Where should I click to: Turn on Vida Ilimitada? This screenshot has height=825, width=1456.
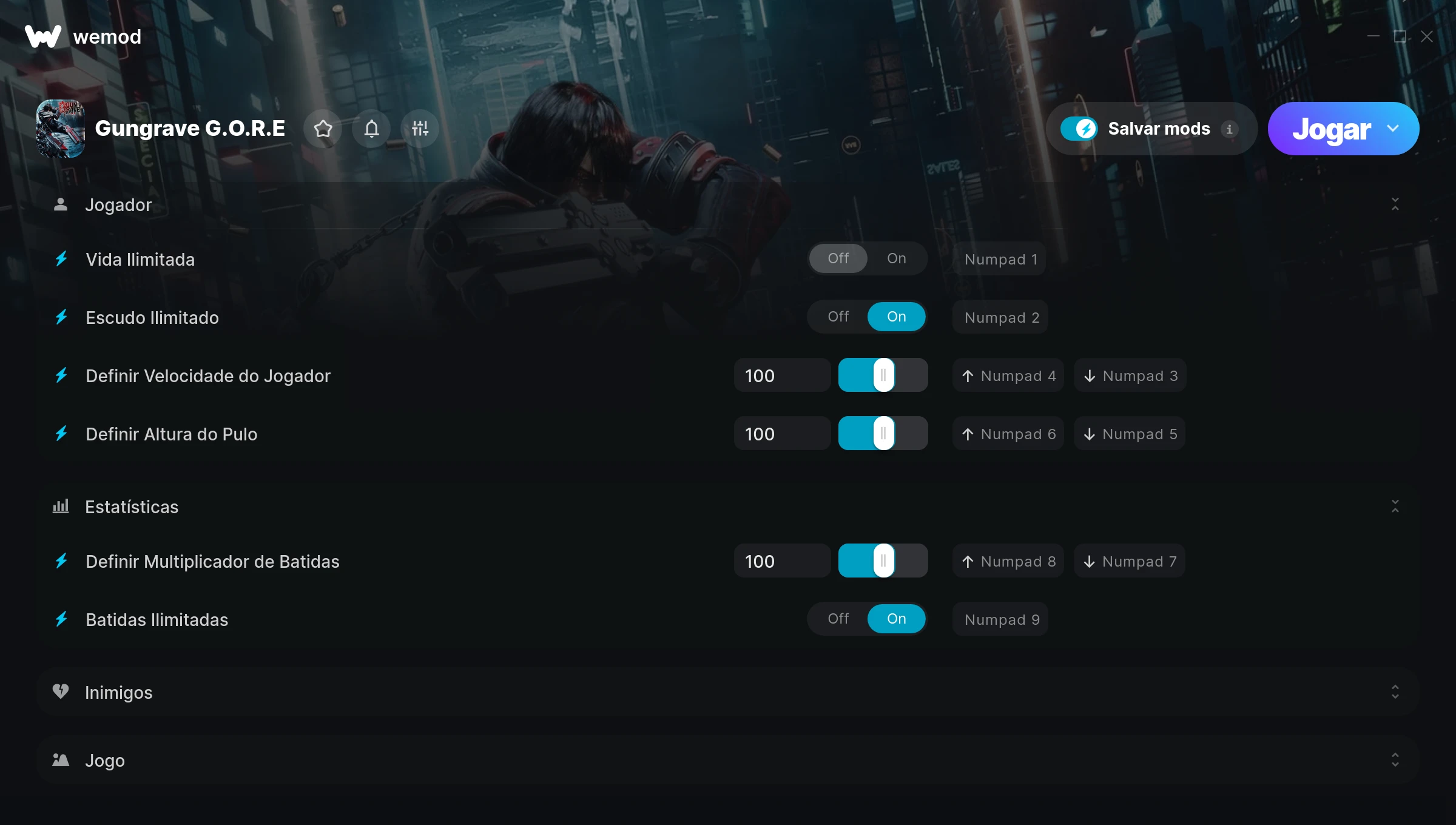[897, 258]
